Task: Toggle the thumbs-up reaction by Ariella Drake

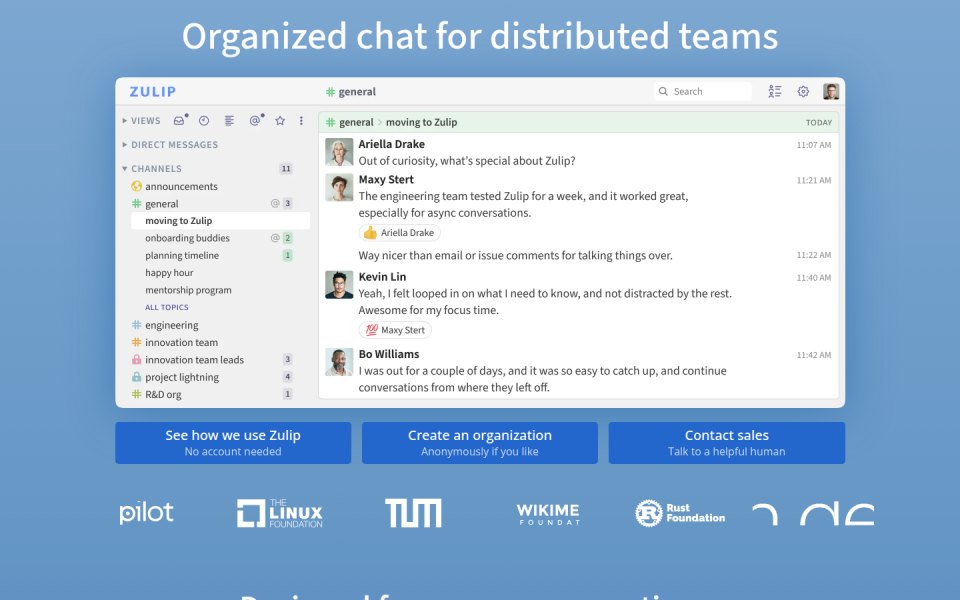Action: point(399,233)
